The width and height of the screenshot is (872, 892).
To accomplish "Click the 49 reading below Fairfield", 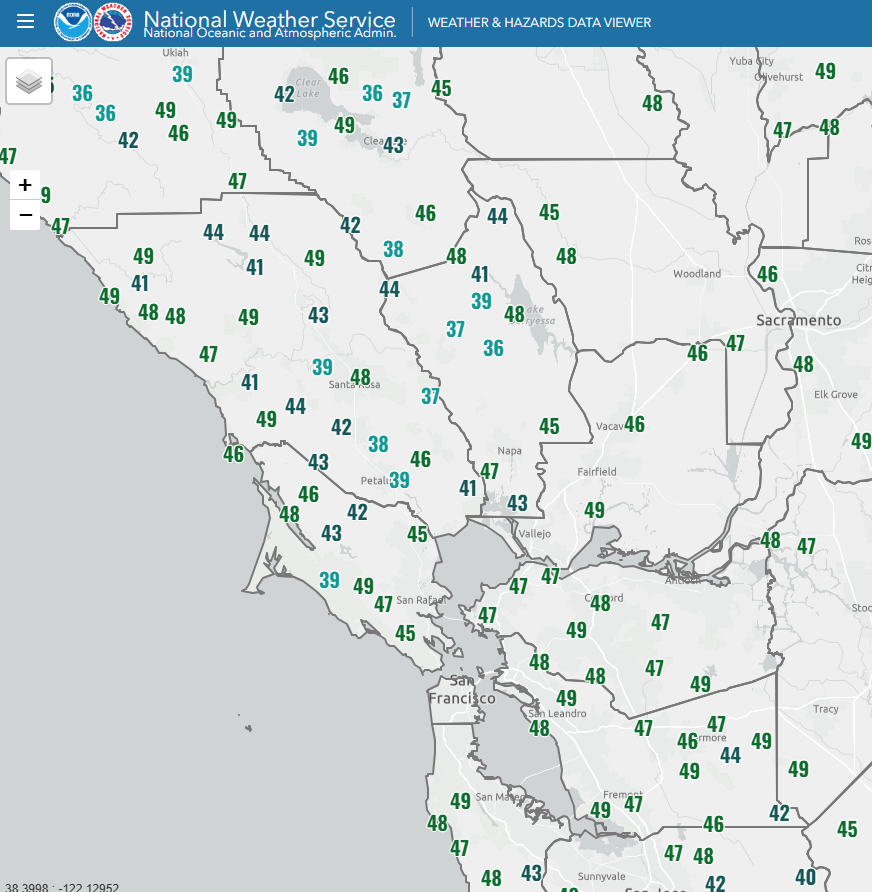I will [594, 510].
